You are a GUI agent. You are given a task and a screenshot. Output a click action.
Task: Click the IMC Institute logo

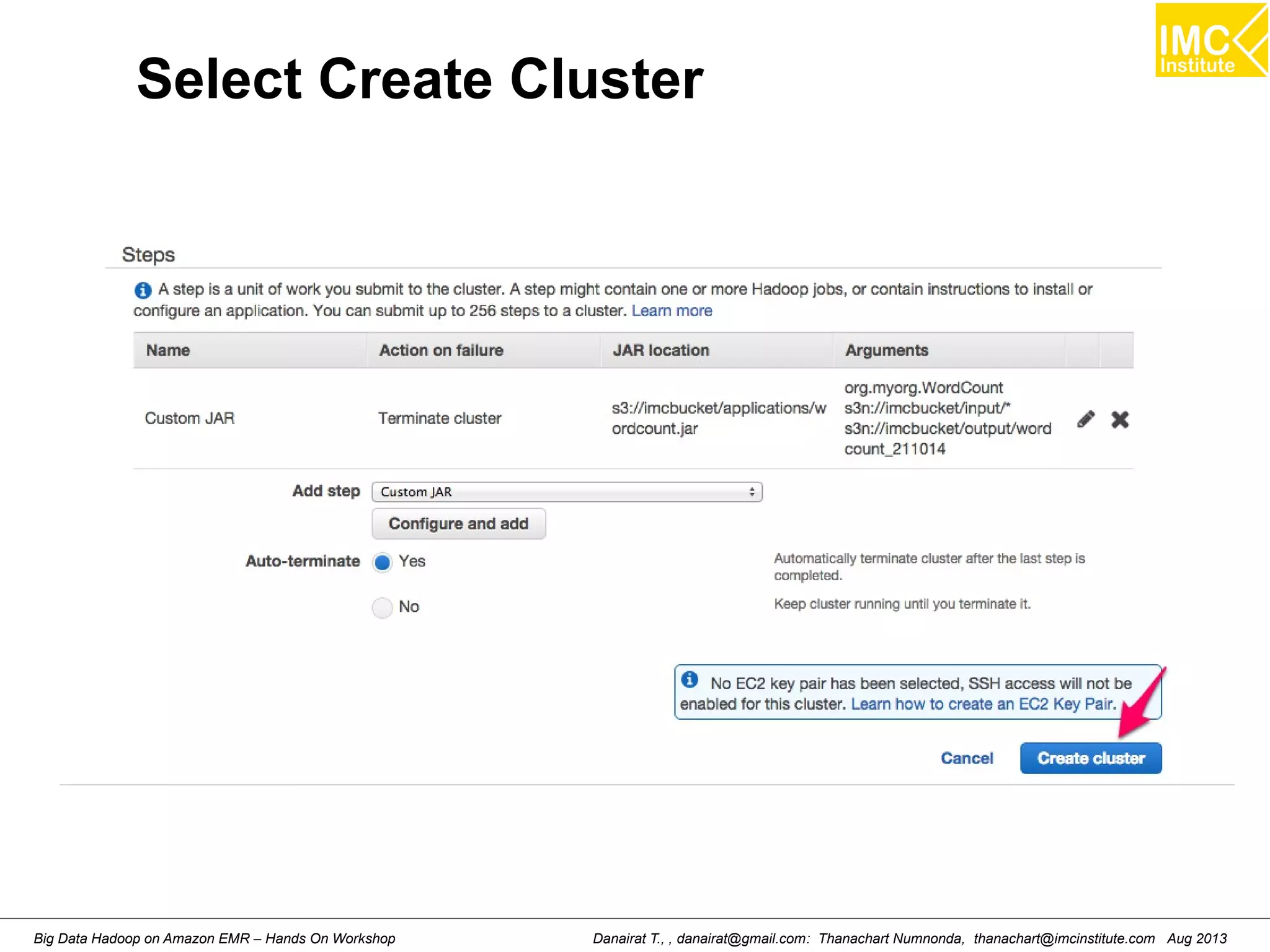[1212, 40]
